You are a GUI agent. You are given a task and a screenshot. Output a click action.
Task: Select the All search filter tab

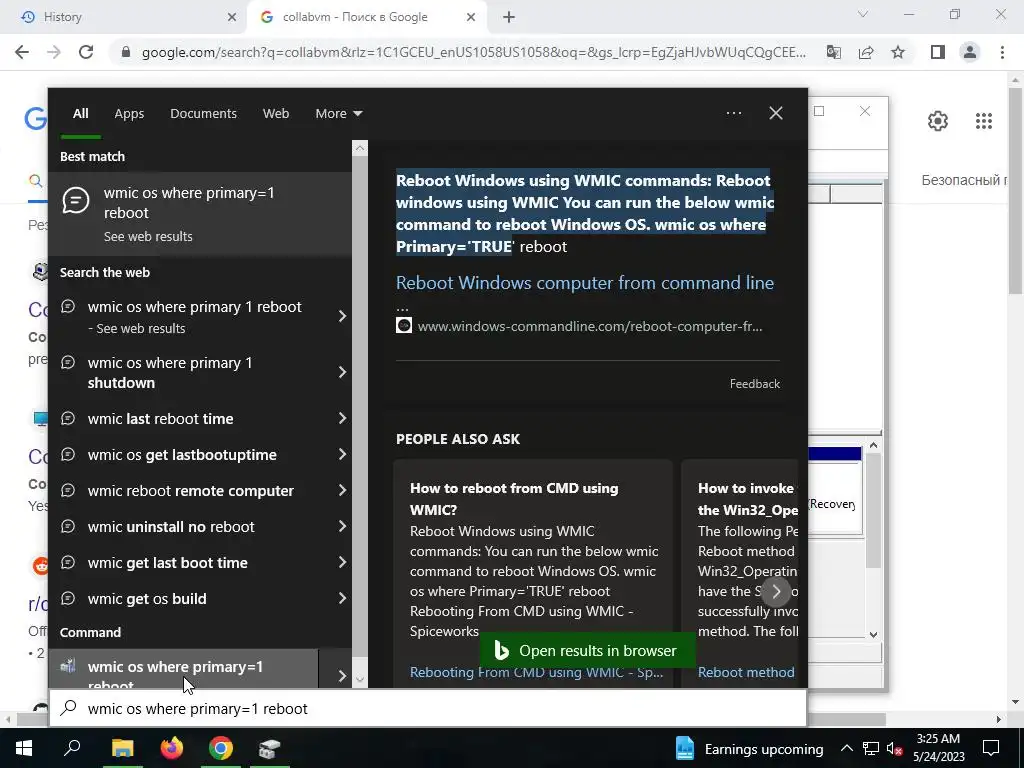pos(80,114)
